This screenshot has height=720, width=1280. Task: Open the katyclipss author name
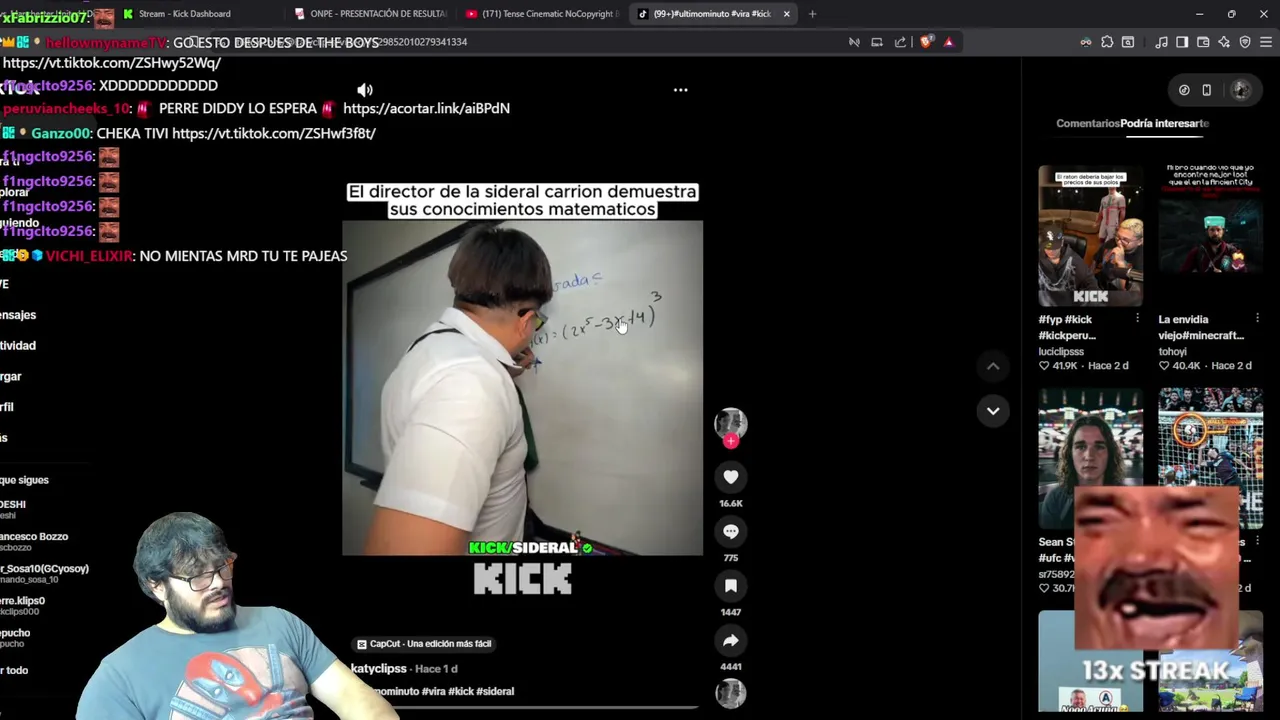(x=379, y=668)
